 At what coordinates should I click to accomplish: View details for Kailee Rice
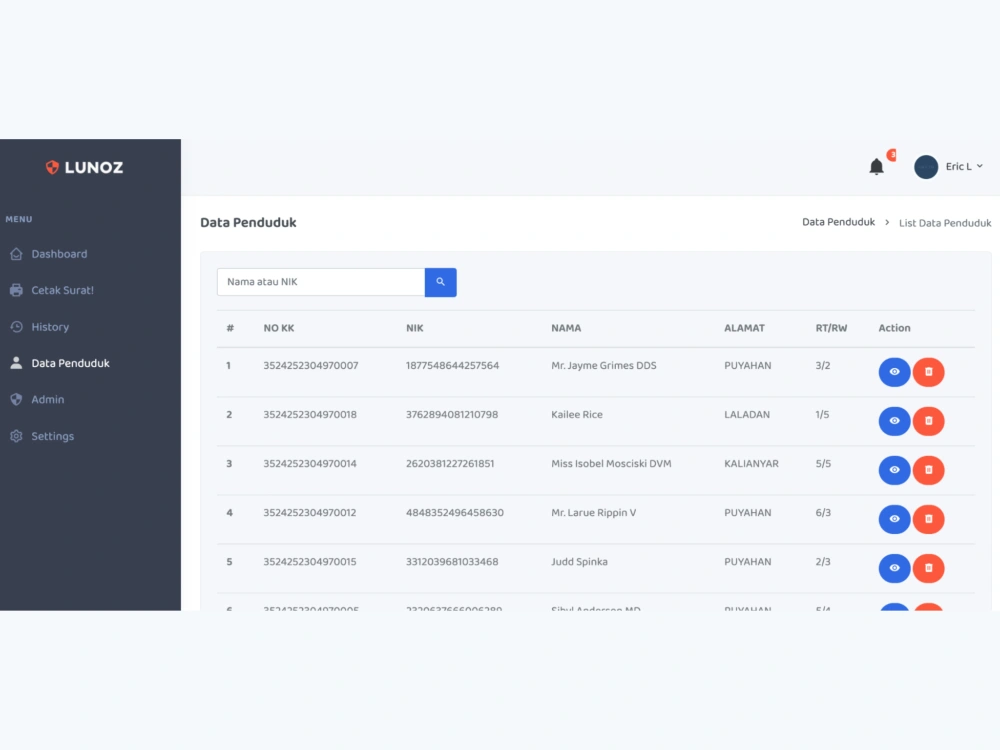tap(894, 421)
